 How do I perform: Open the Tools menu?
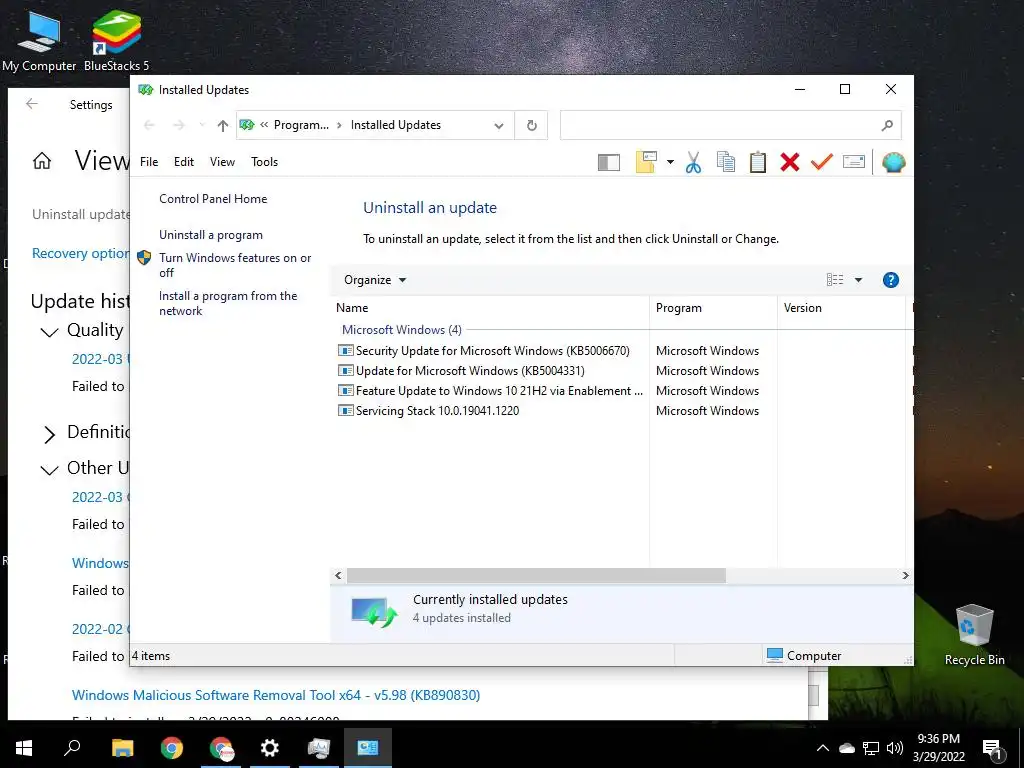point(264,162)
